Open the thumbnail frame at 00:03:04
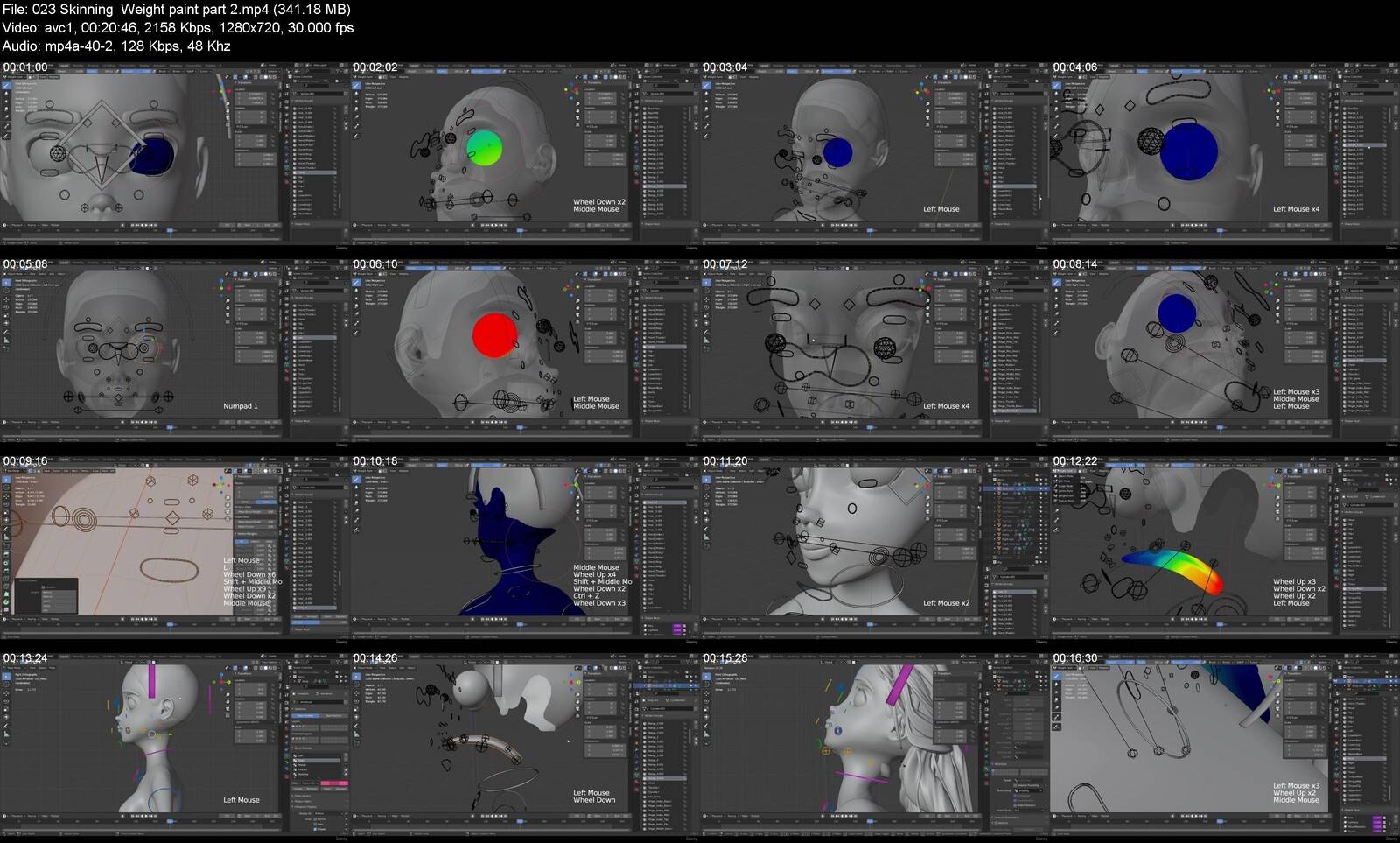This screenshot has height=843, width=1400. point(874,152)
